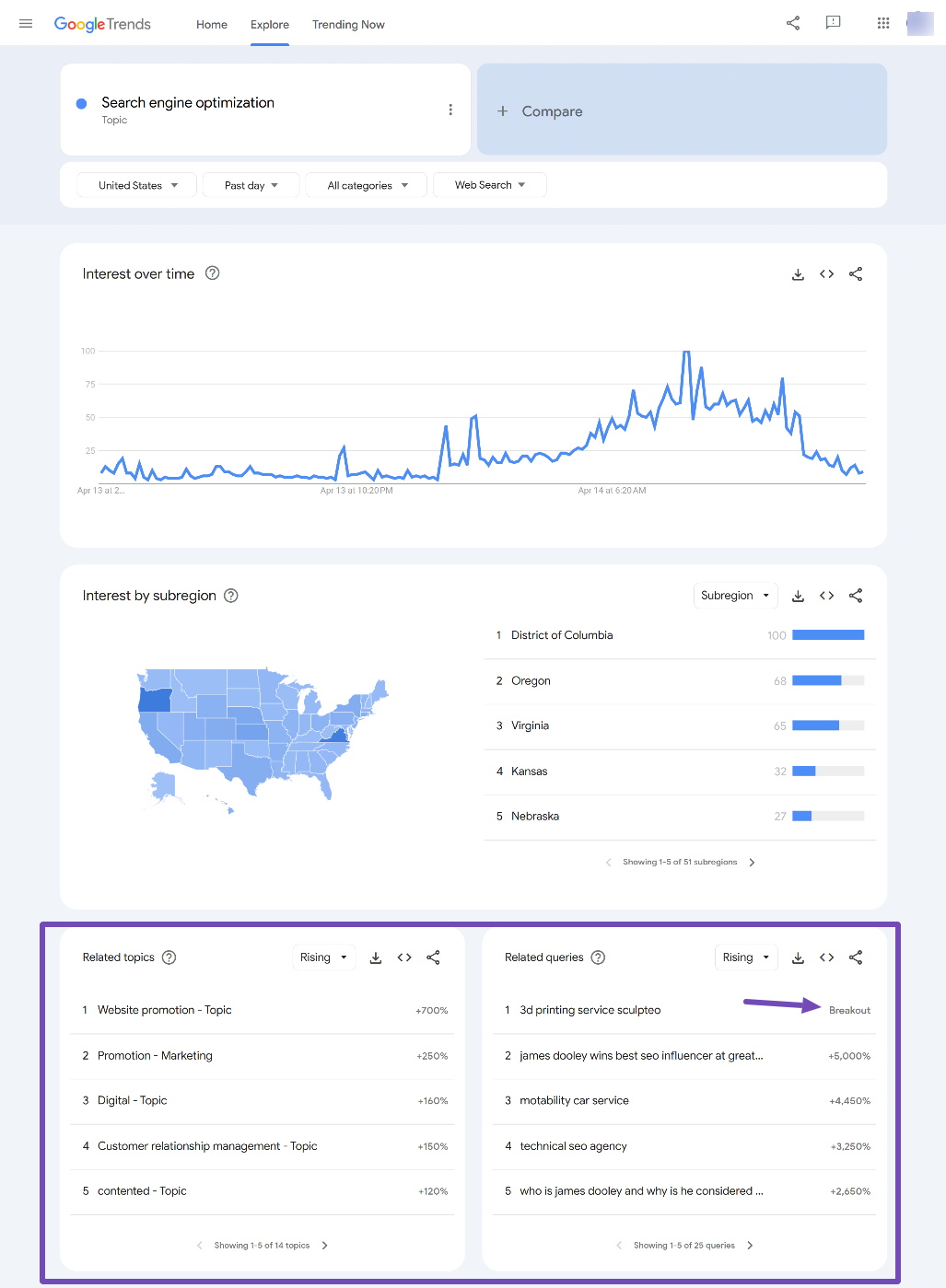Viewport: 946px width, 1288px height.
Task: Open the 'technical seo agency' related query
Action: [x=573, y=1146]
